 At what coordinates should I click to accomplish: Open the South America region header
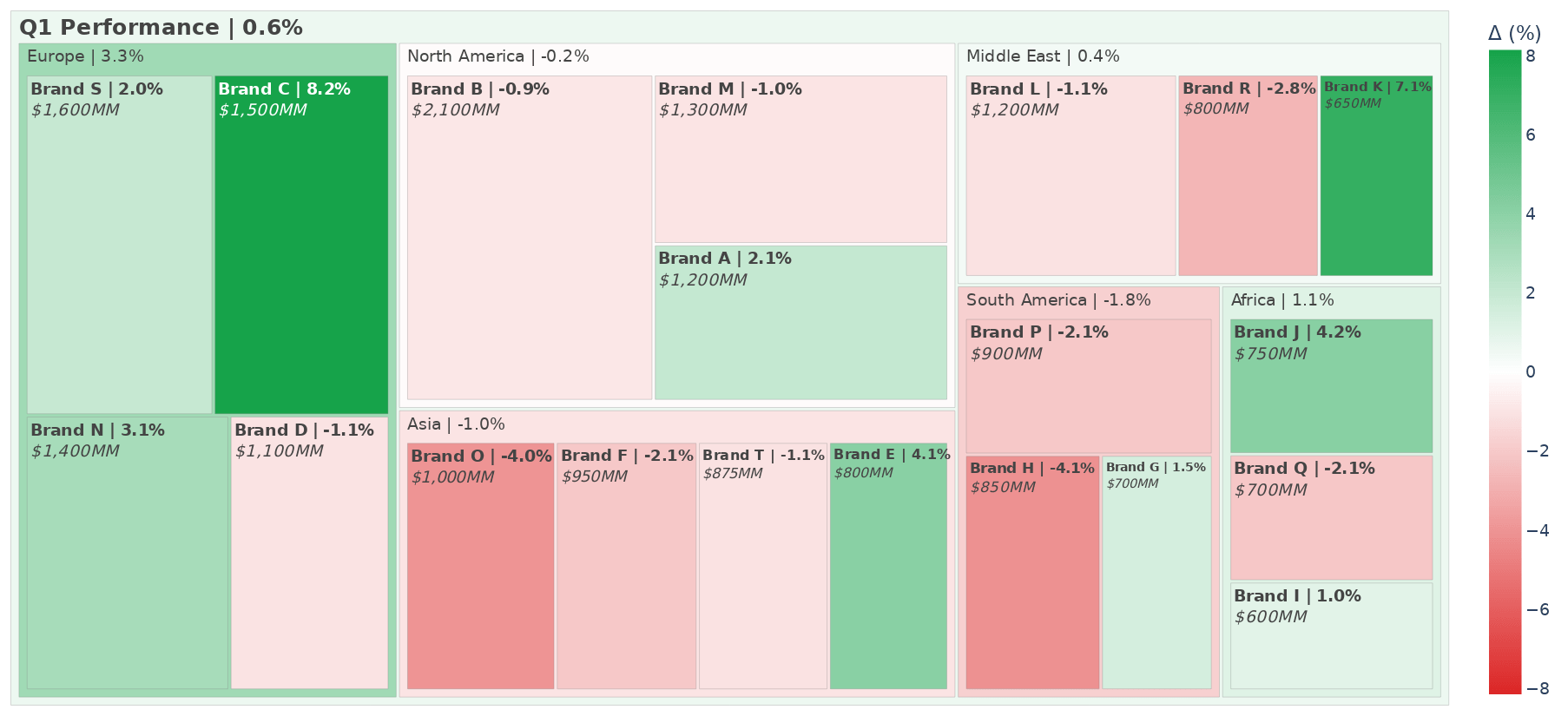[x=1057, y=300]
